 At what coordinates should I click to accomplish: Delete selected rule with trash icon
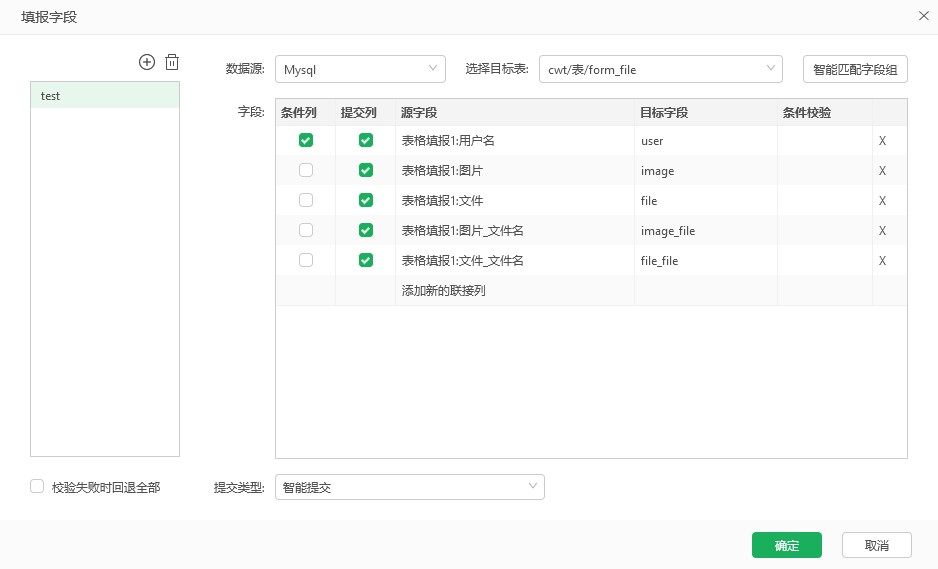tap(172, 62)
